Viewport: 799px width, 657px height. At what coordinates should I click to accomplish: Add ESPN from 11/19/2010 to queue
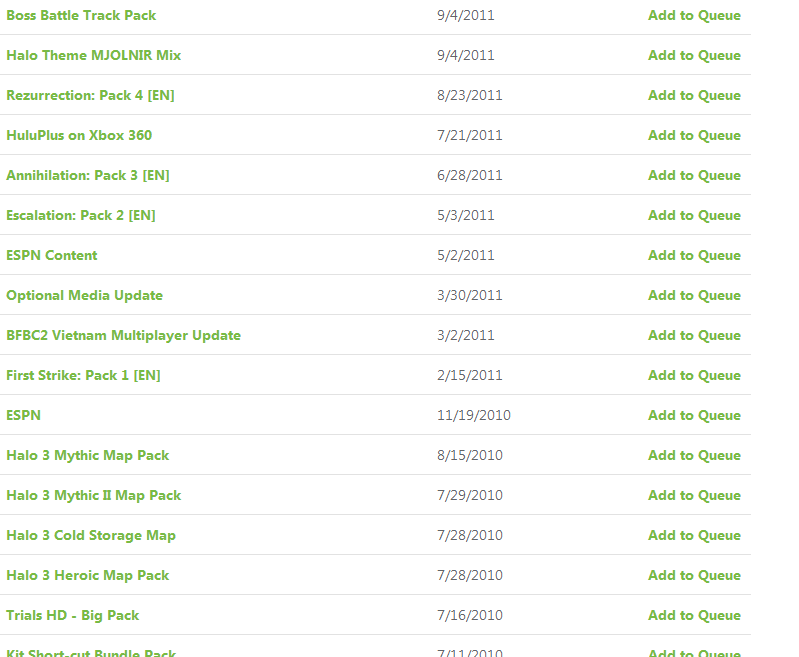coord(694,415)
